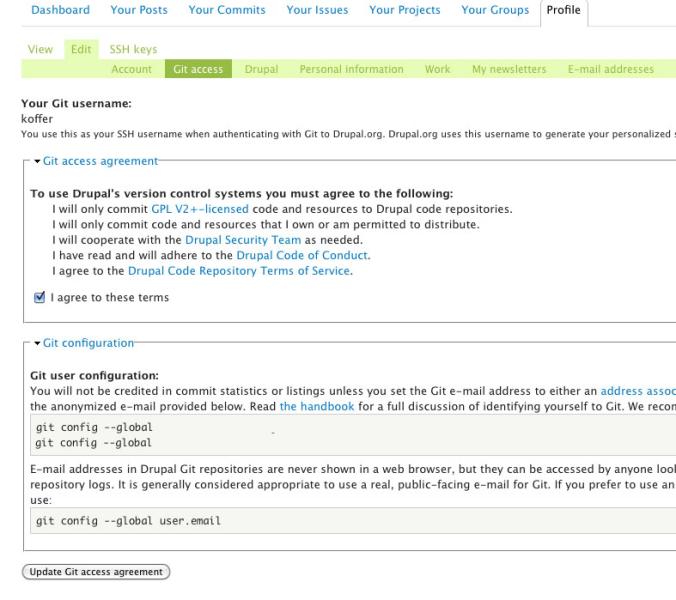Open the SSH keys sub-tab
Viewport: 676px width, 600px height.
pos(133,49)
